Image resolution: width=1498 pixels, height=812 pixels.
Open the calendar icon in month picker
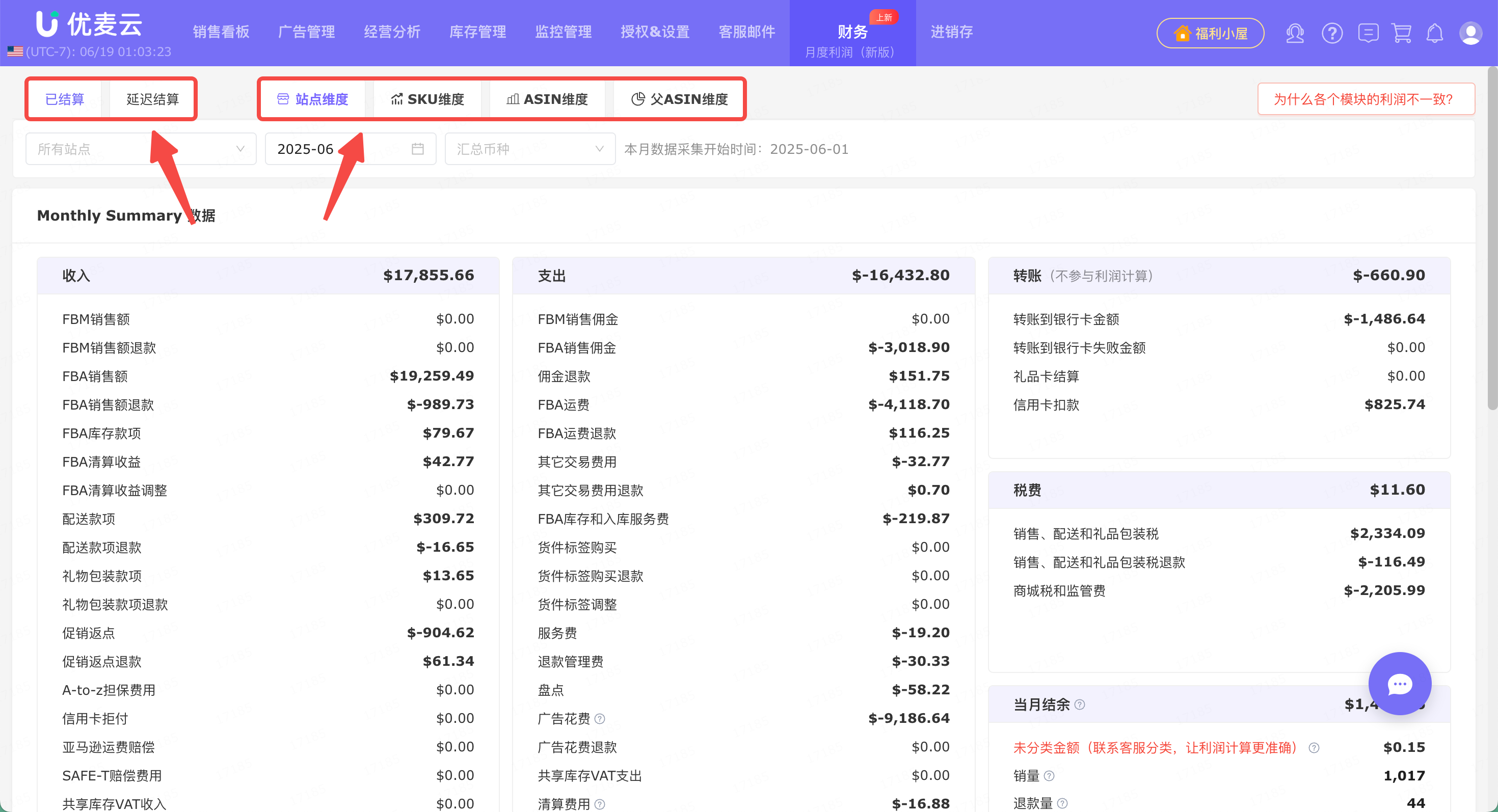[x=417, y=149]
